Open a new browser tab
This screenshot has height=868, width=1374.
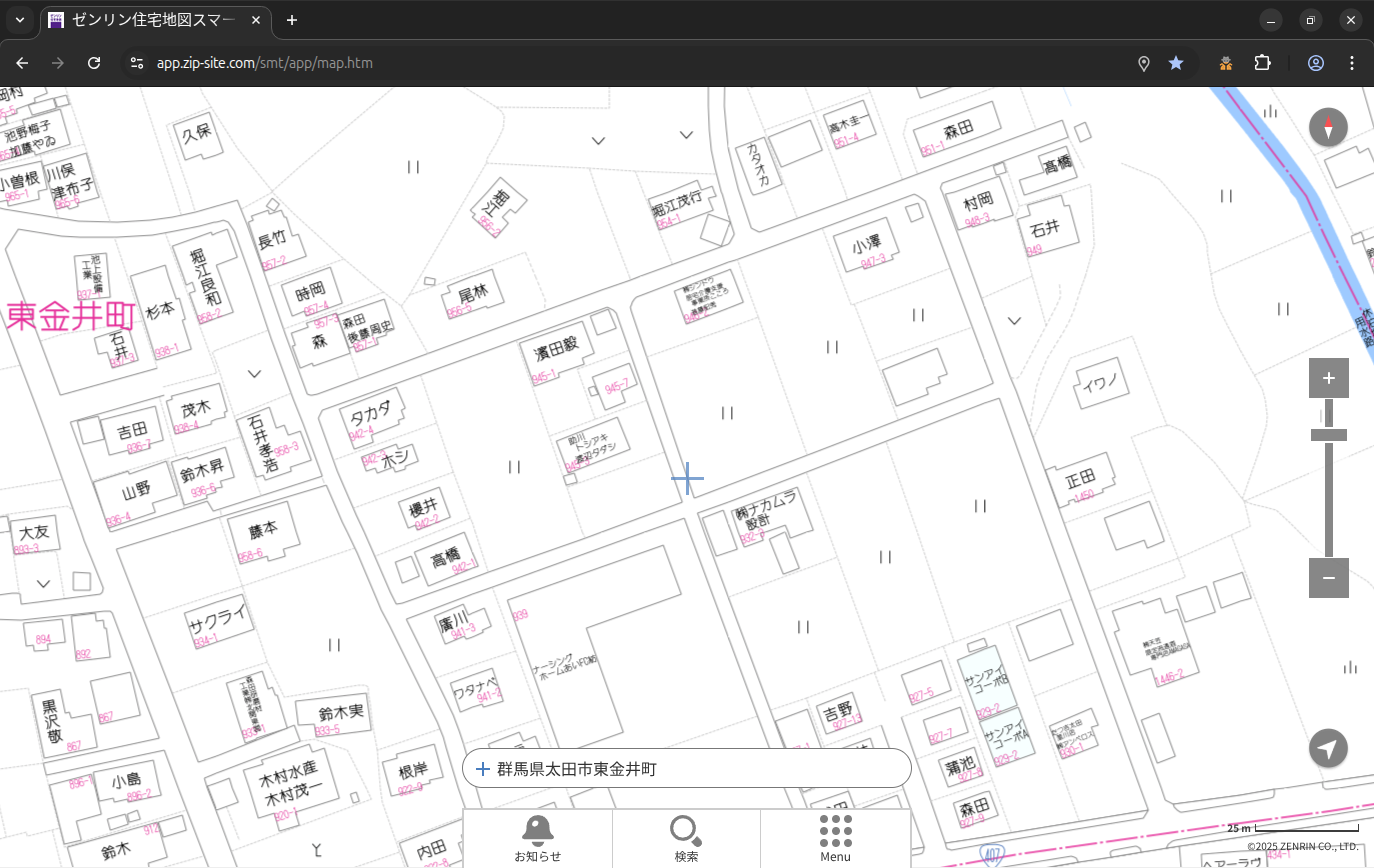click(x=292, y=20)
